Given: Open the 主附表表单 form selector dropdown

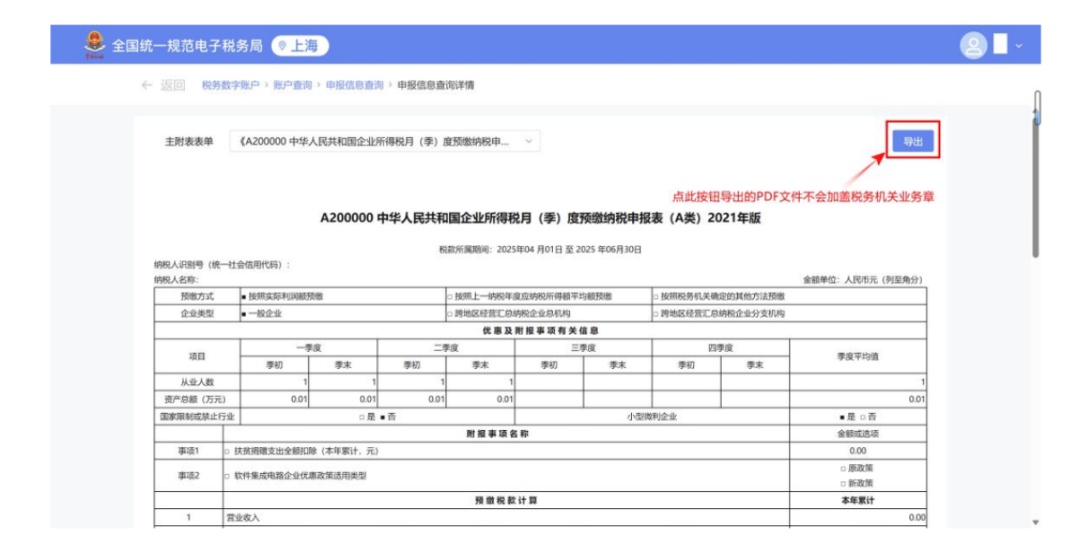Looking at the screenshot, I should (385, 142).
